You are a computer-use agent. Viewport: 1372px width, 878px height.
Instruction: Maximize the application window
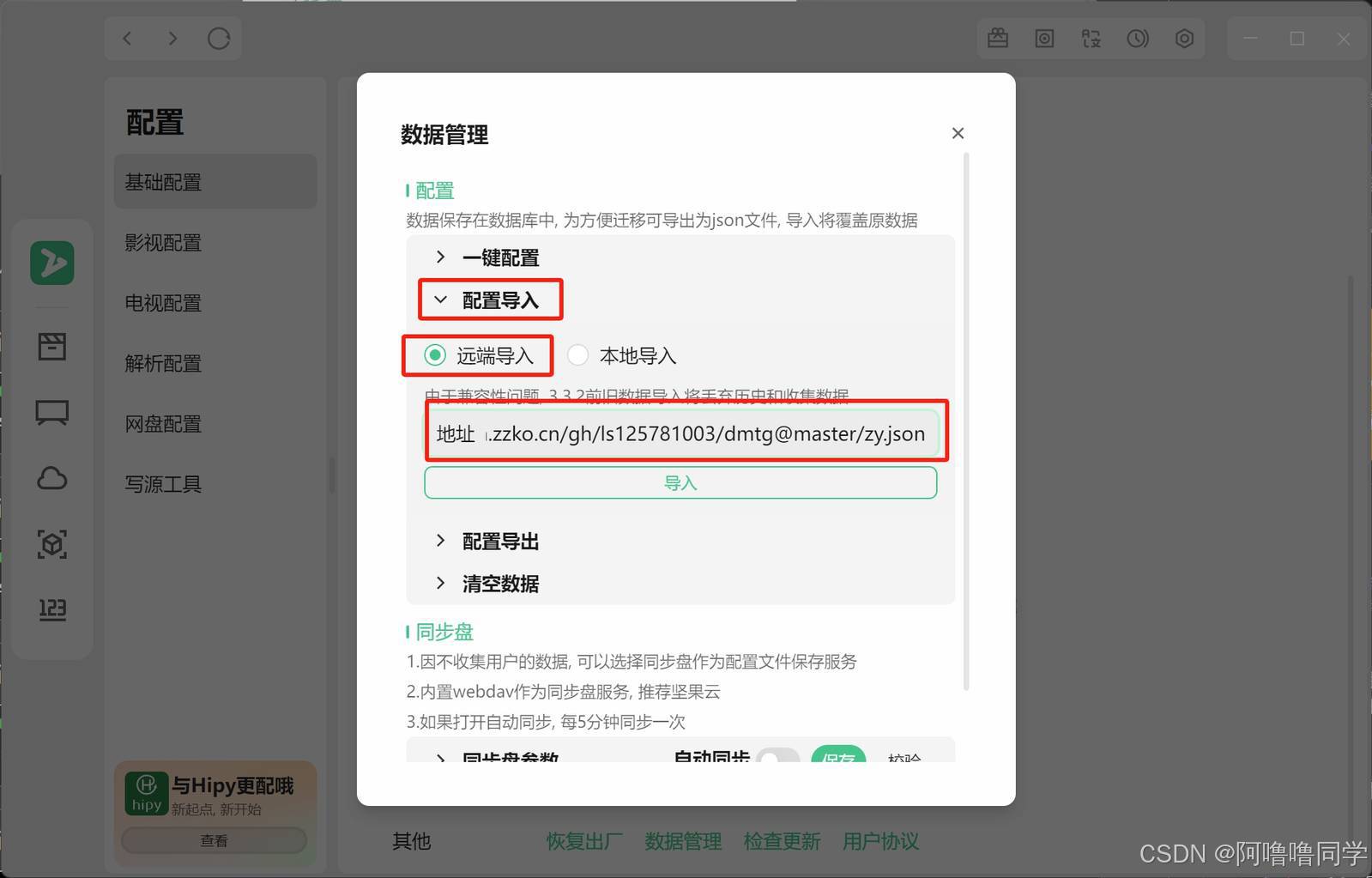[1297, 39]
